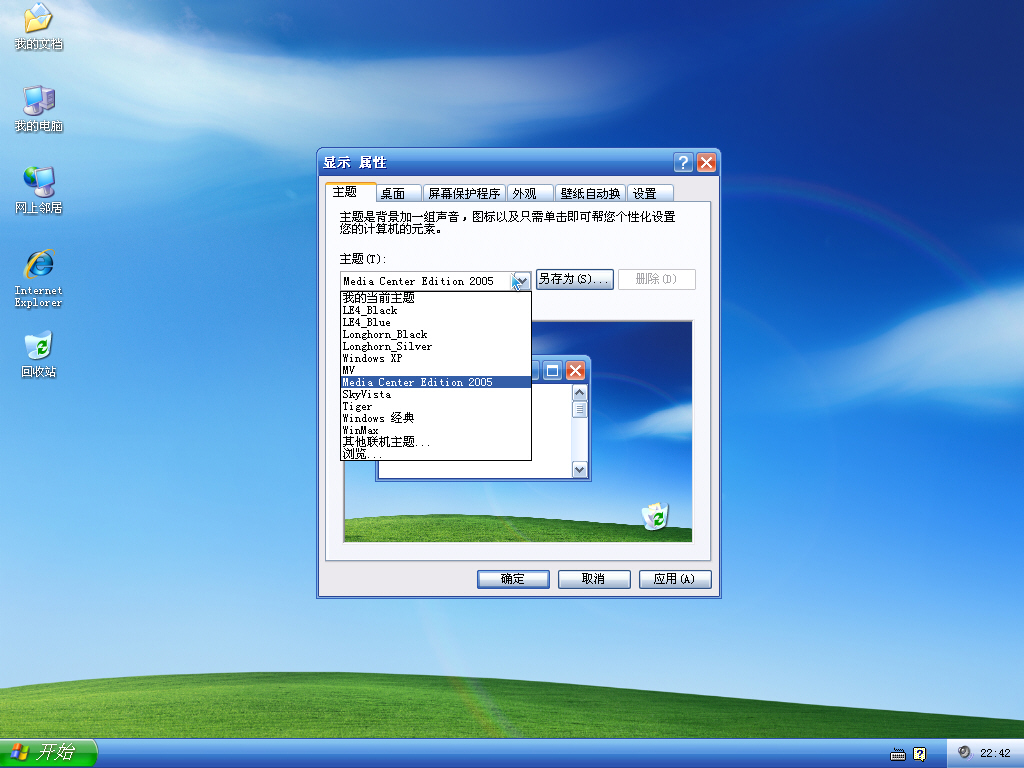Click the 应用(A) button
The image size is (1024, 768).
675,579
